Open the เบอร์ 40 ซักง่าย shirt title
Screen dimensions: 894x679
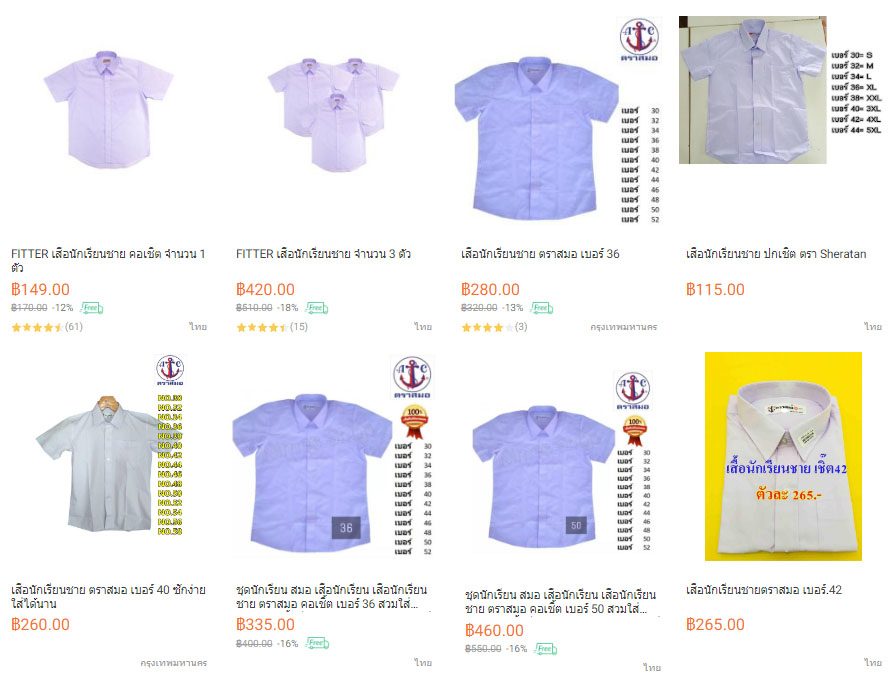[108, 596]
